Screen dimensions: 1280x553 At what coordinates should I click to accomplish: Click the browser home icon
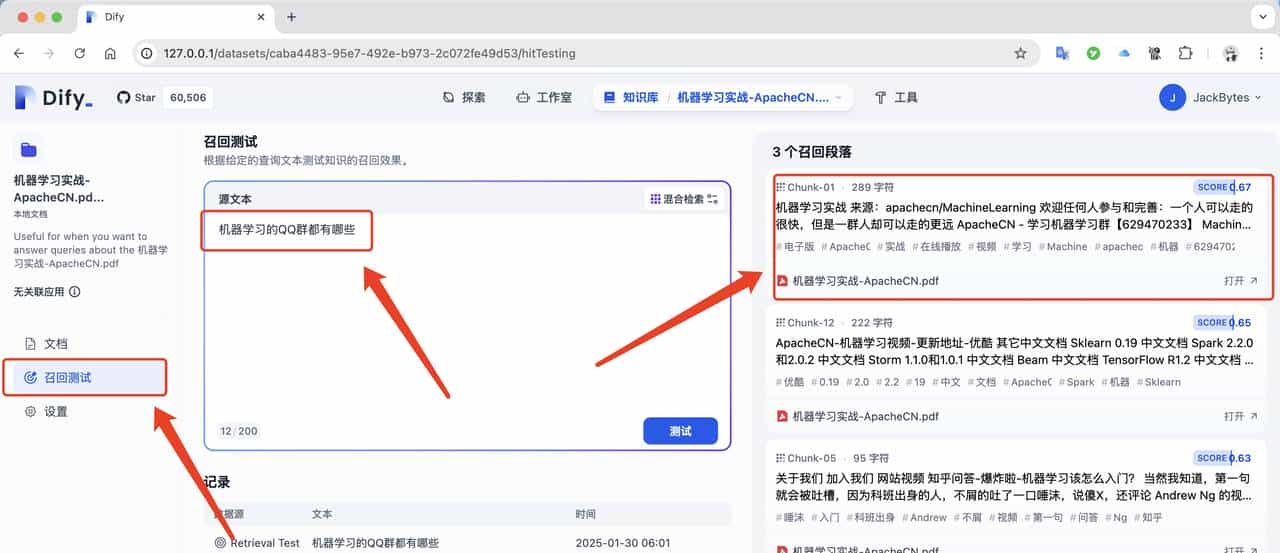(111, 53)
